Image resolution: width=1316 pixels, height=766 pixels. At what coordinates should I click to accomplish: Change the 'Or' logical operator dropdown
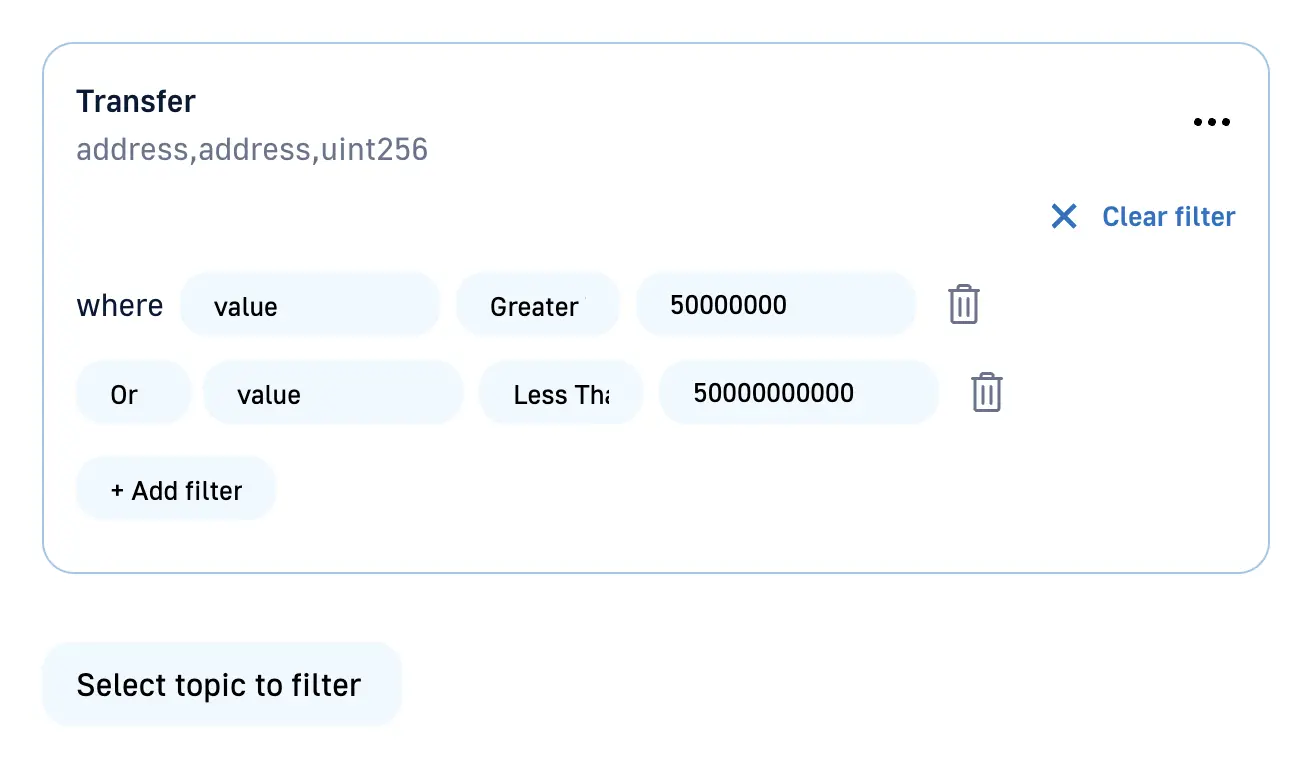[x=132, y=394]
